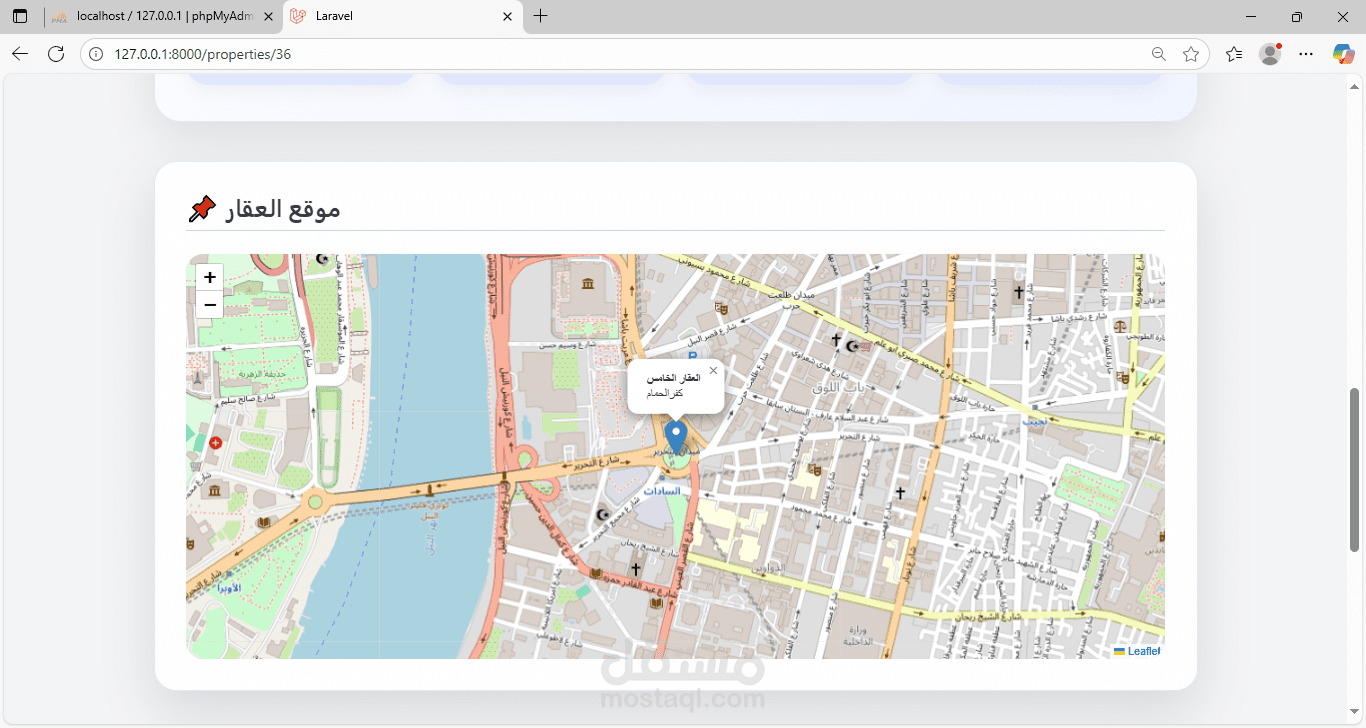1366x728 pixels.
Task: Close the Laravel tab
Action: point(507,16)
